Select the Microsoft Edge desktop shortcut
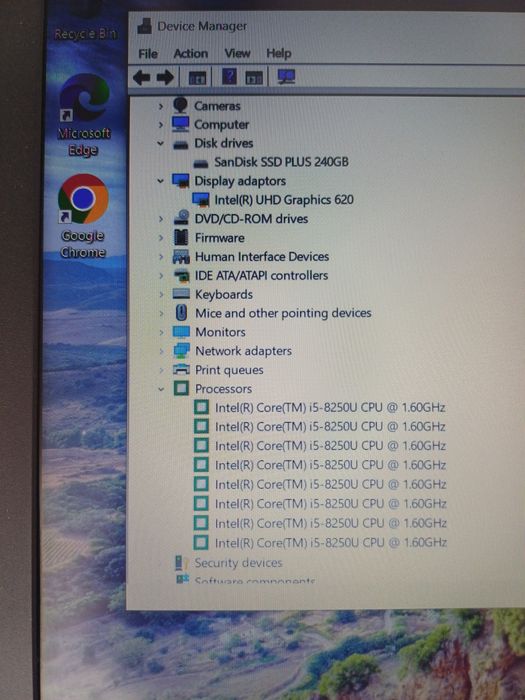Viewport: 525px width, 700px height. tap(84, 115)
